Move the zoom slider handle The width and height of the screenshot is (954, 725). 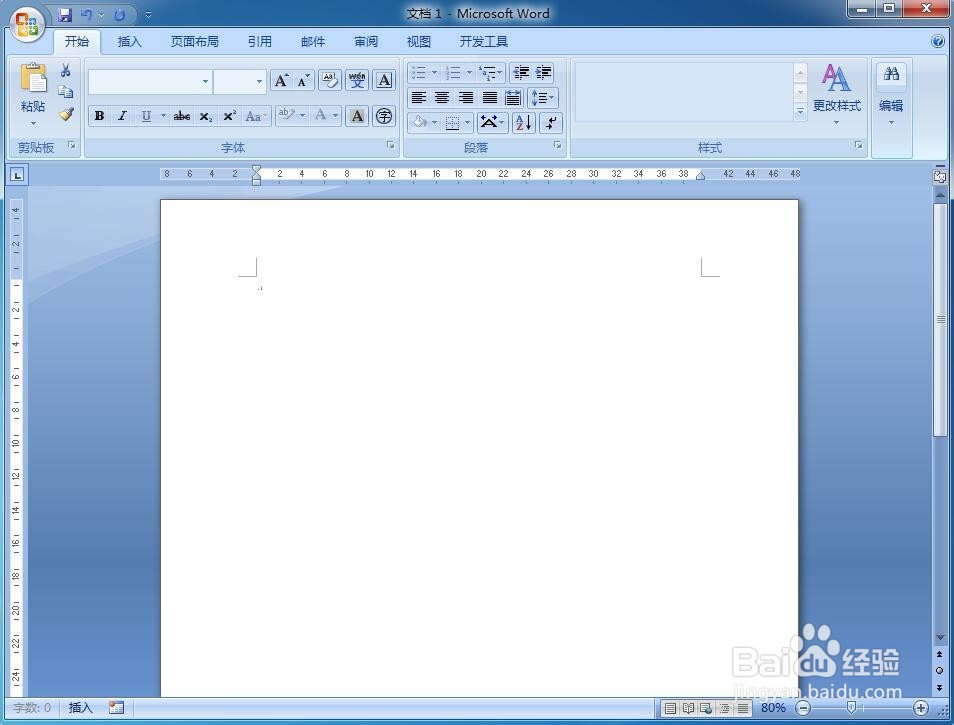[x=852, y=707]
